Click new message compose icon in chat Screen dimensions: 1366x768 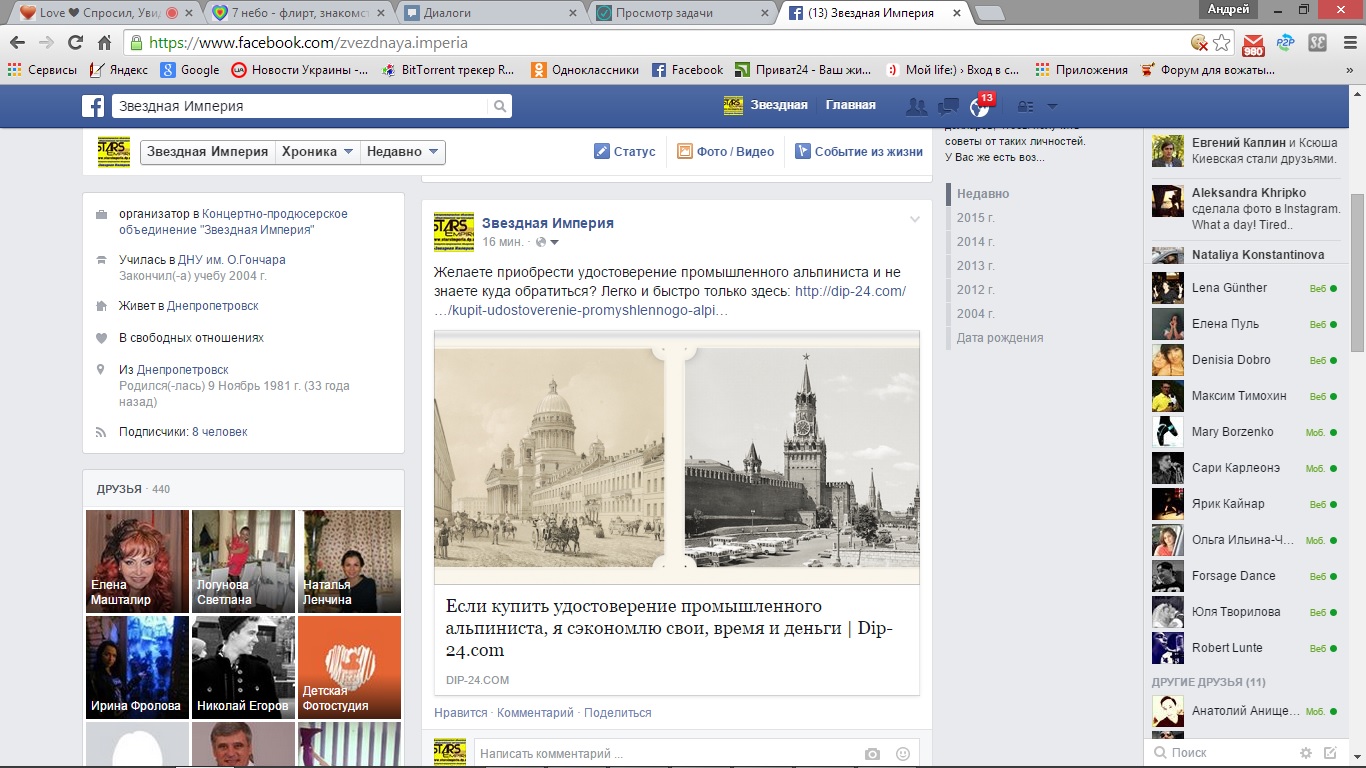point(1330,753)
